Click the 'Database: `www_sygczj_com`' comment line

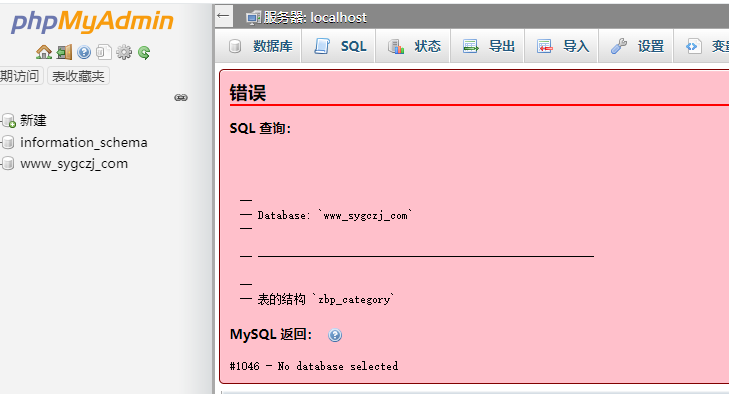coord(335,215)
